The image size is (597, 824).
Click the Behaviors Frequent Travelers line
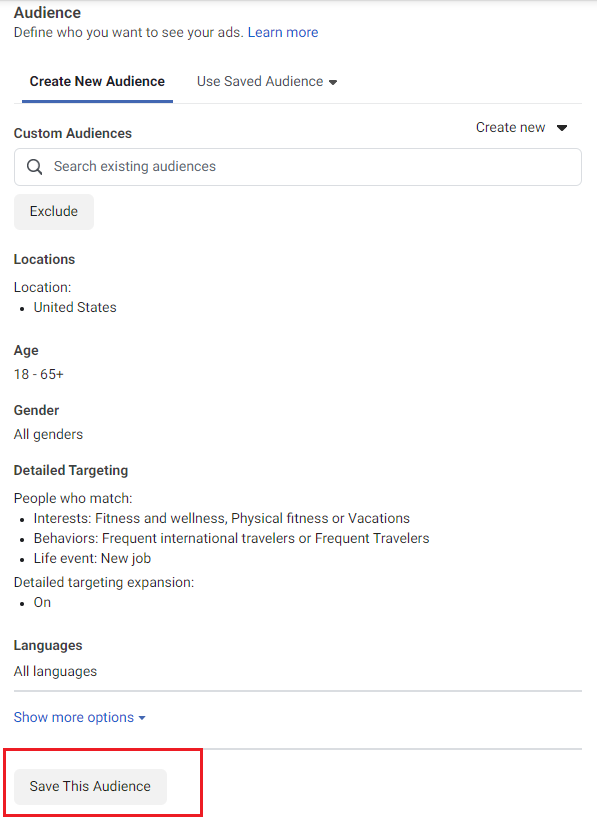(x=232, y=539)
